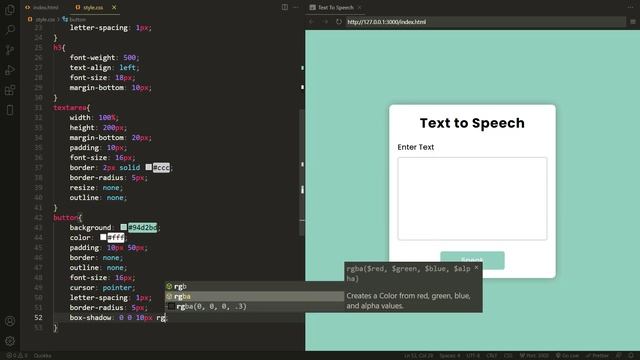Viewport: 640px width, 360px height.
Task: Open color picker for #ccc swatch
Action: pyautogui.click(x=149, y=167)
